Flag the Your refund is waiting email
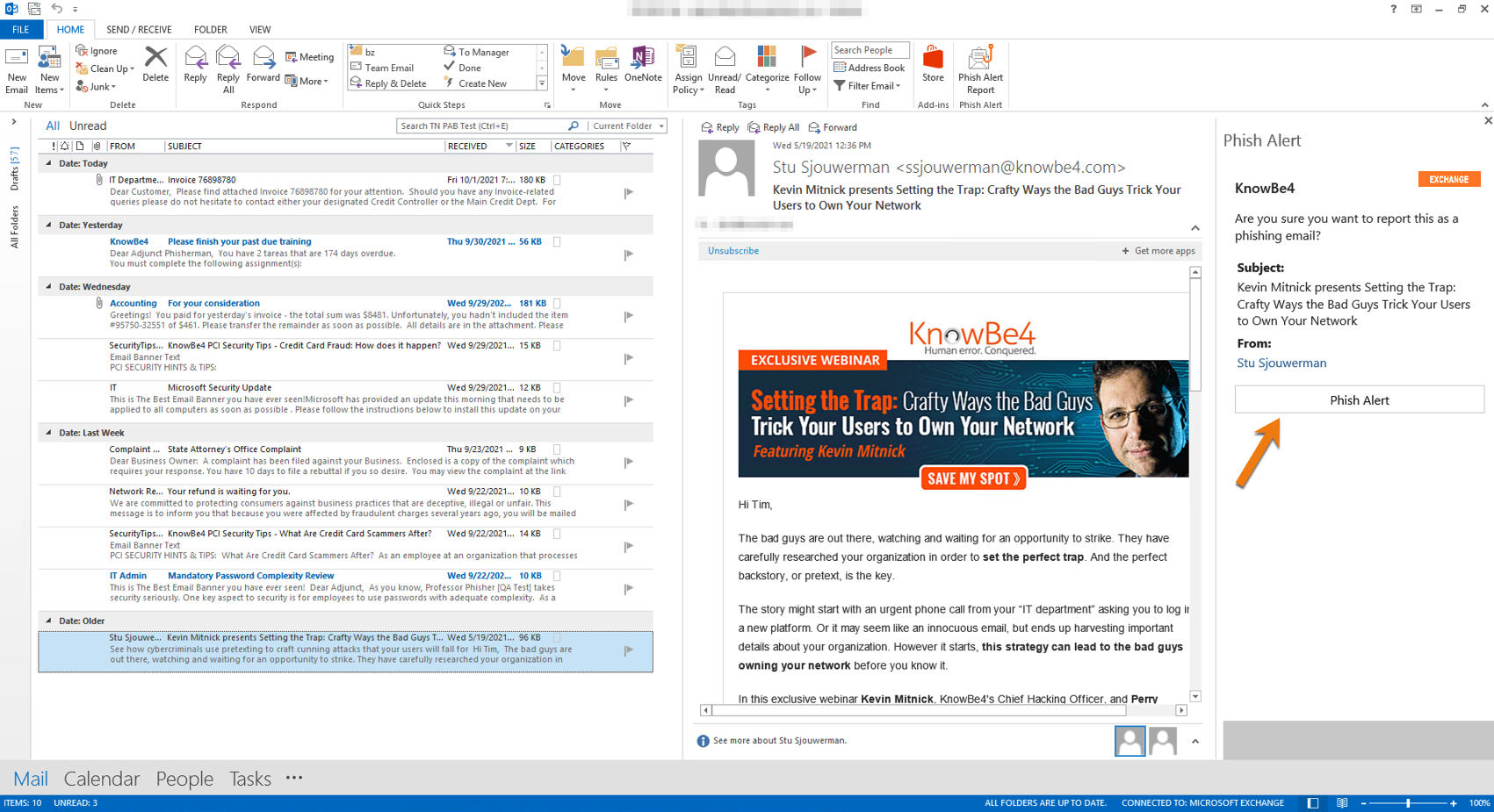The width and height of the screenshot is (1494, 812). 629,504
